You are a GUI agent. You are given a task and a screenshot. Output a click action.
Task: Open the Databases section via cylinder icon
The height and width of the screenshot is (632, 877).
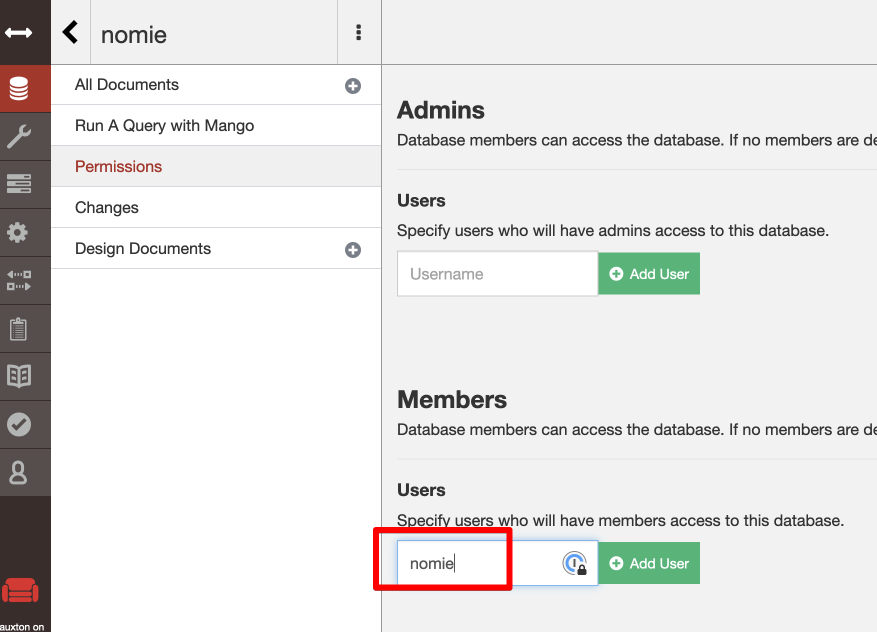pos(25,88)
